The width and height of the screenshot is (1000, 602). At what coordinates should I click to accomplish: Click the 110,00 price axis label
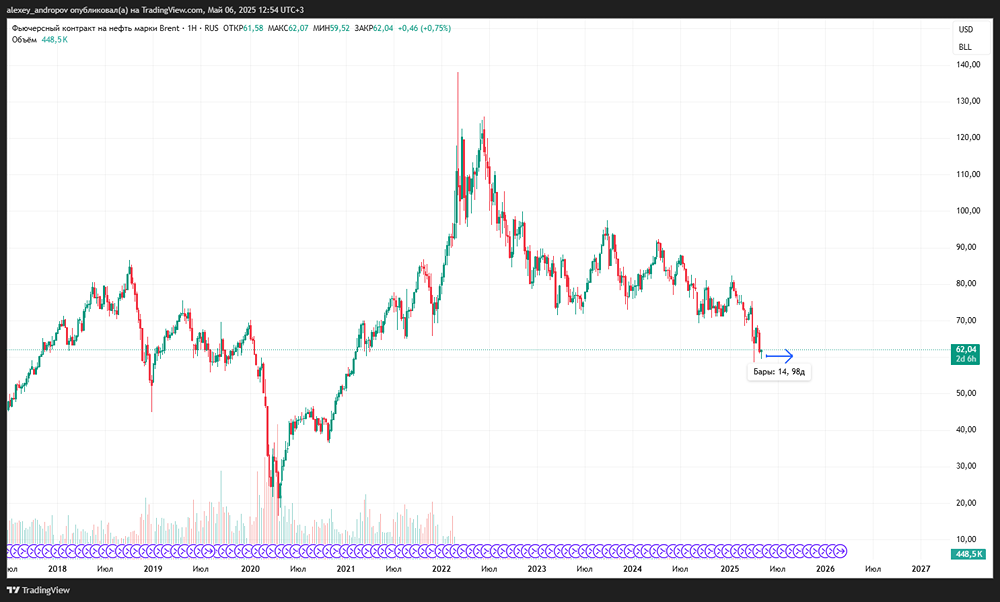[x=968, y=174]
